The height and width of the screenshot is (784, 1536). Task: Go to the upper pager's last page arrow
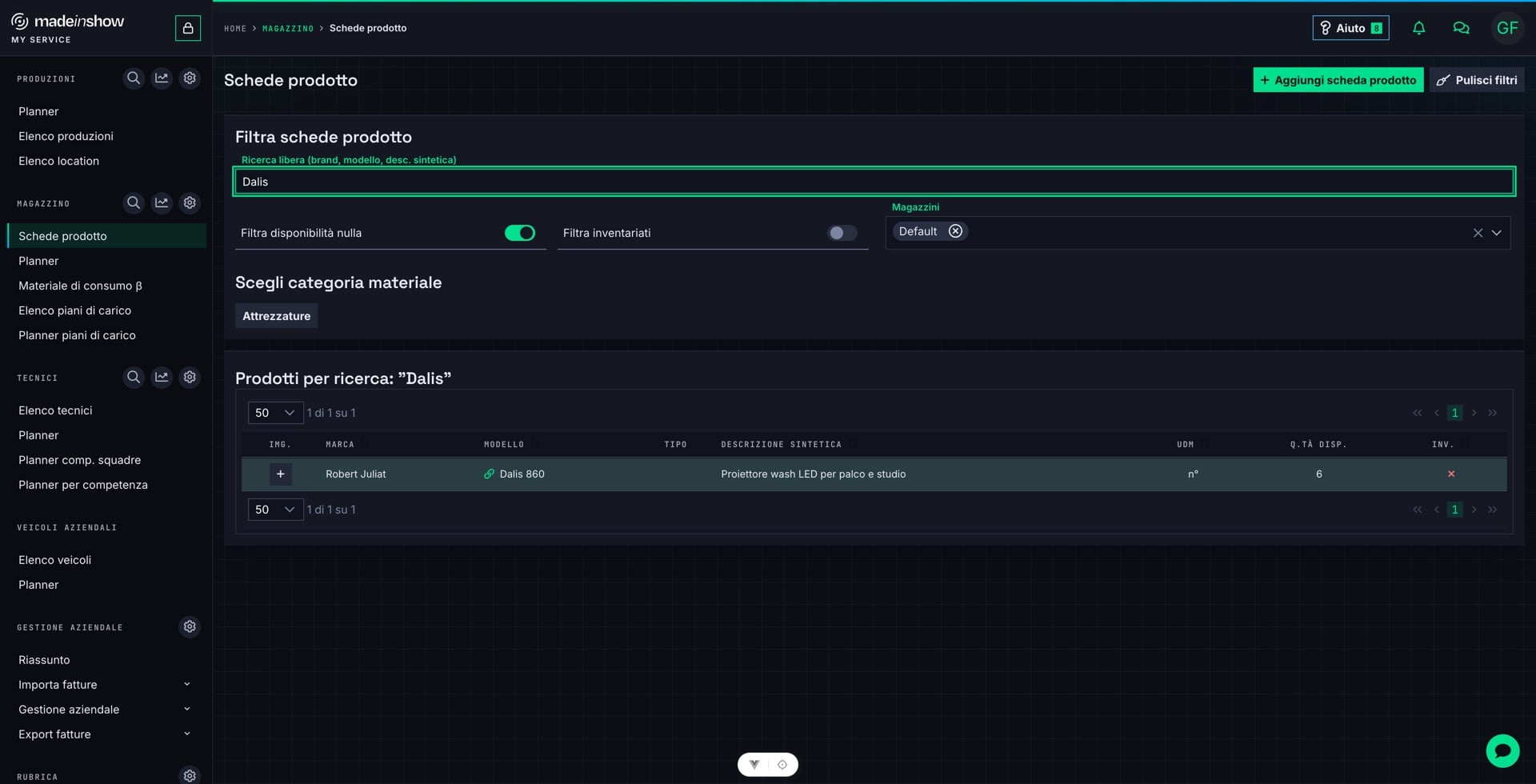click(x=1492, y=413)
